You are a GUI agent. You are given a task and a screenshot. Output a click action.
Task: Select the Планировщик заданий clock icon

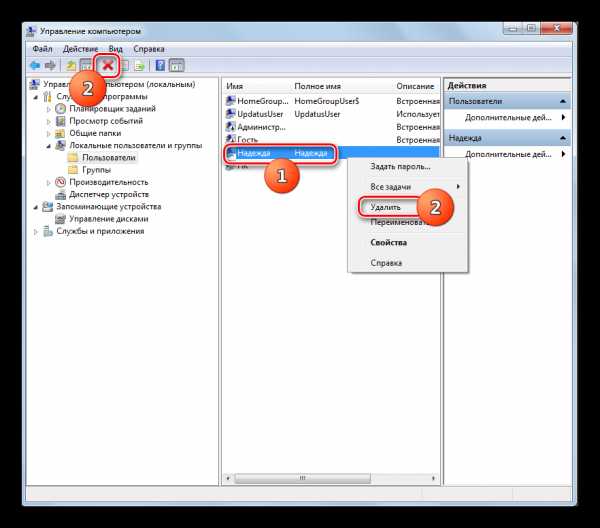click(x=60, y=109)
